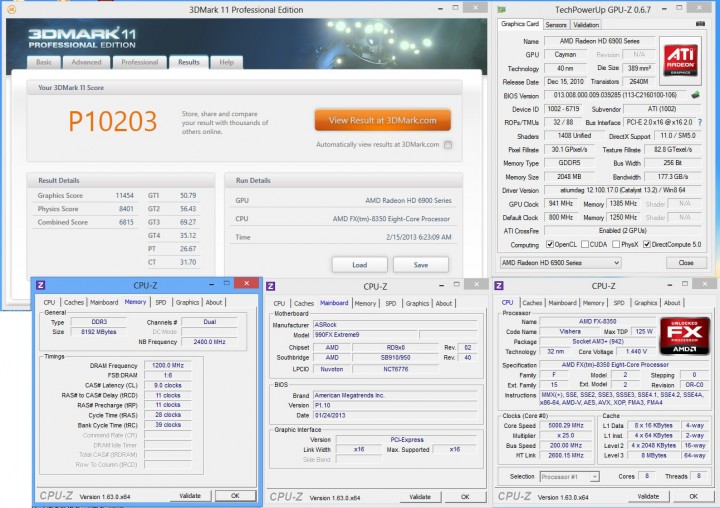Click Validate in CPU-Z Memory window
Image resolution: width=720 pixels, height=508 pixels.
pos(190,496)
